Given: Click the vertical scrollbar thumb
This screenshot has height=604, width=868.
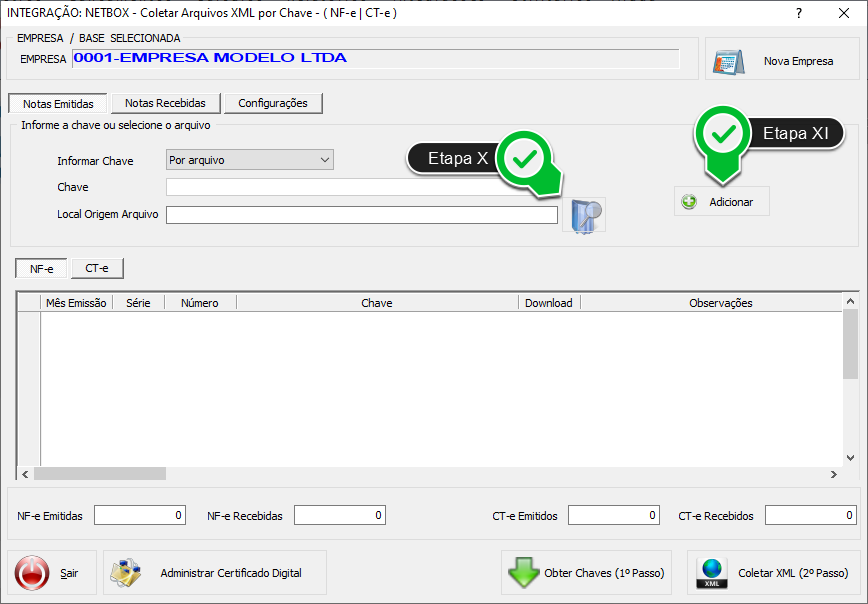Looking at the screenshot, I should coord(850,344).
